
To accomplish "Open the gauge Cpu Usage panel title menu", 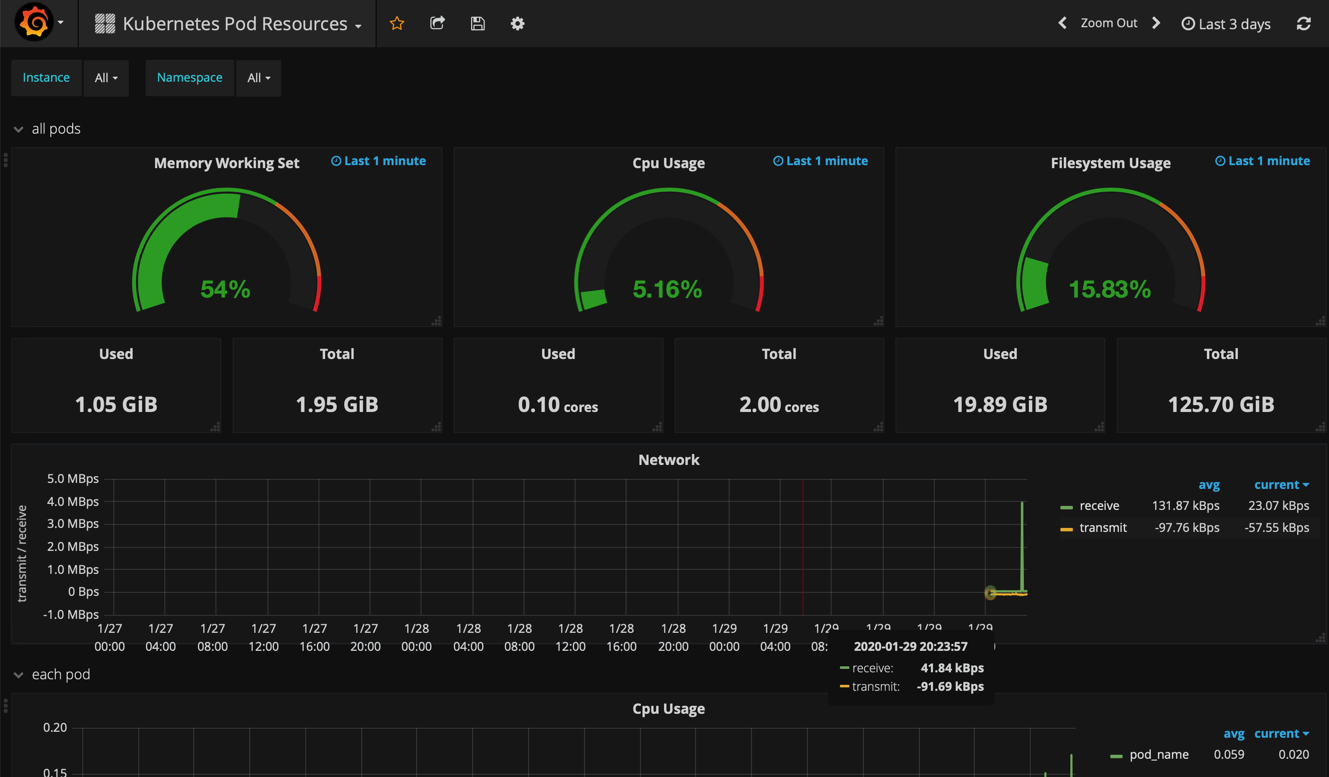I will point(669,163).
